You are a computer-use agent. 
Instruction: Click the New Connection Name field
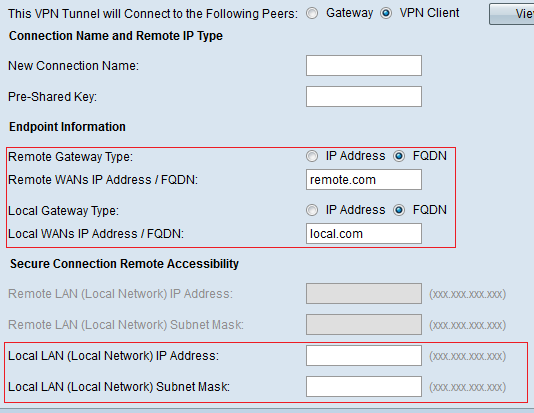coord(364,65)
